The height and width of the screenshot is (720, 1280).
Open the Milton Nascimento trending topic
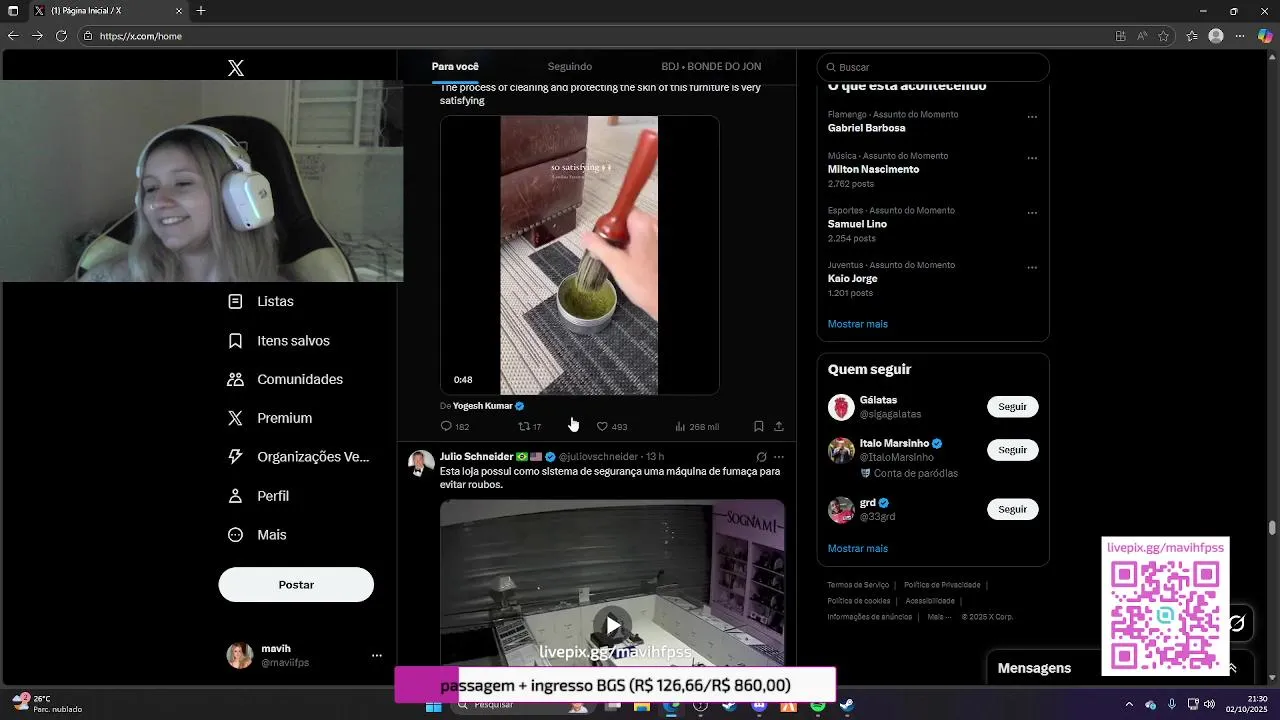click(x=873, y=169)
